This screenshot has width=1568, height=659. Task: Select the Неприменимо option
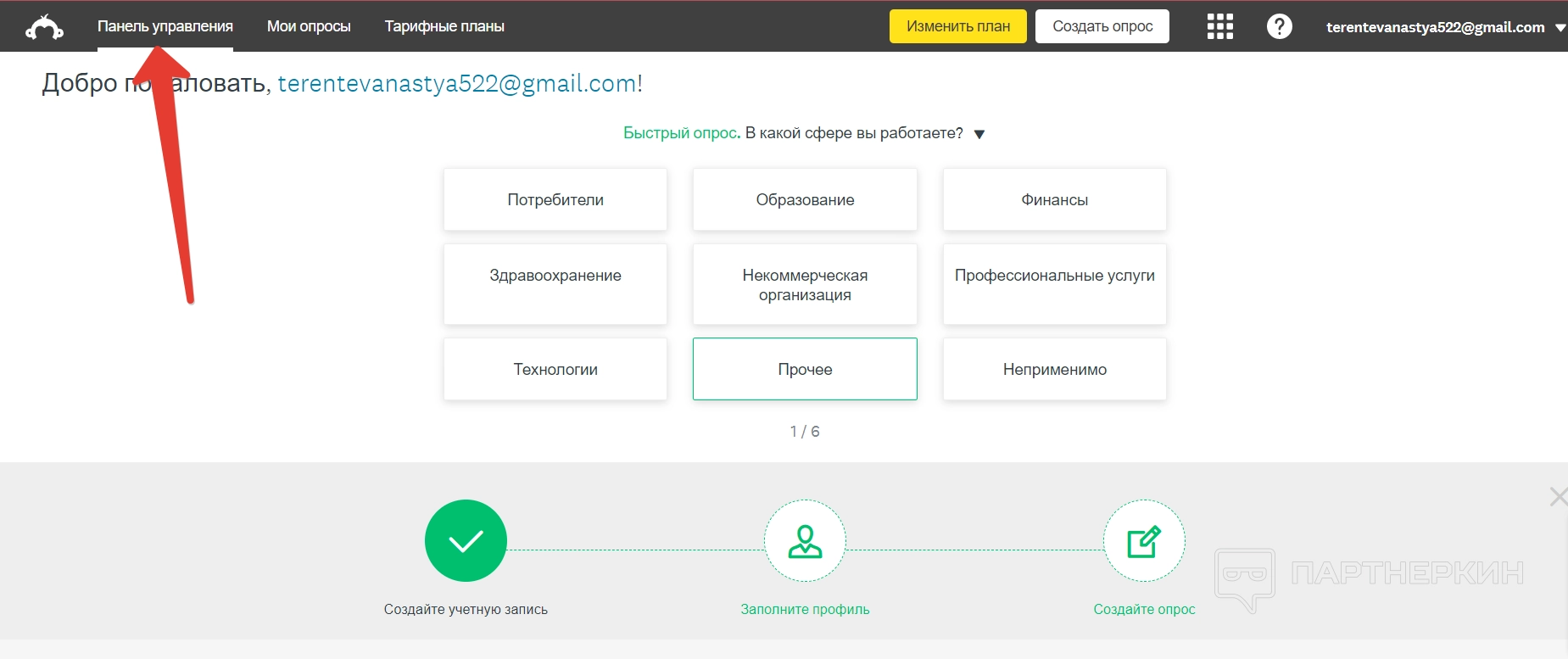(x=1055, y=369)
